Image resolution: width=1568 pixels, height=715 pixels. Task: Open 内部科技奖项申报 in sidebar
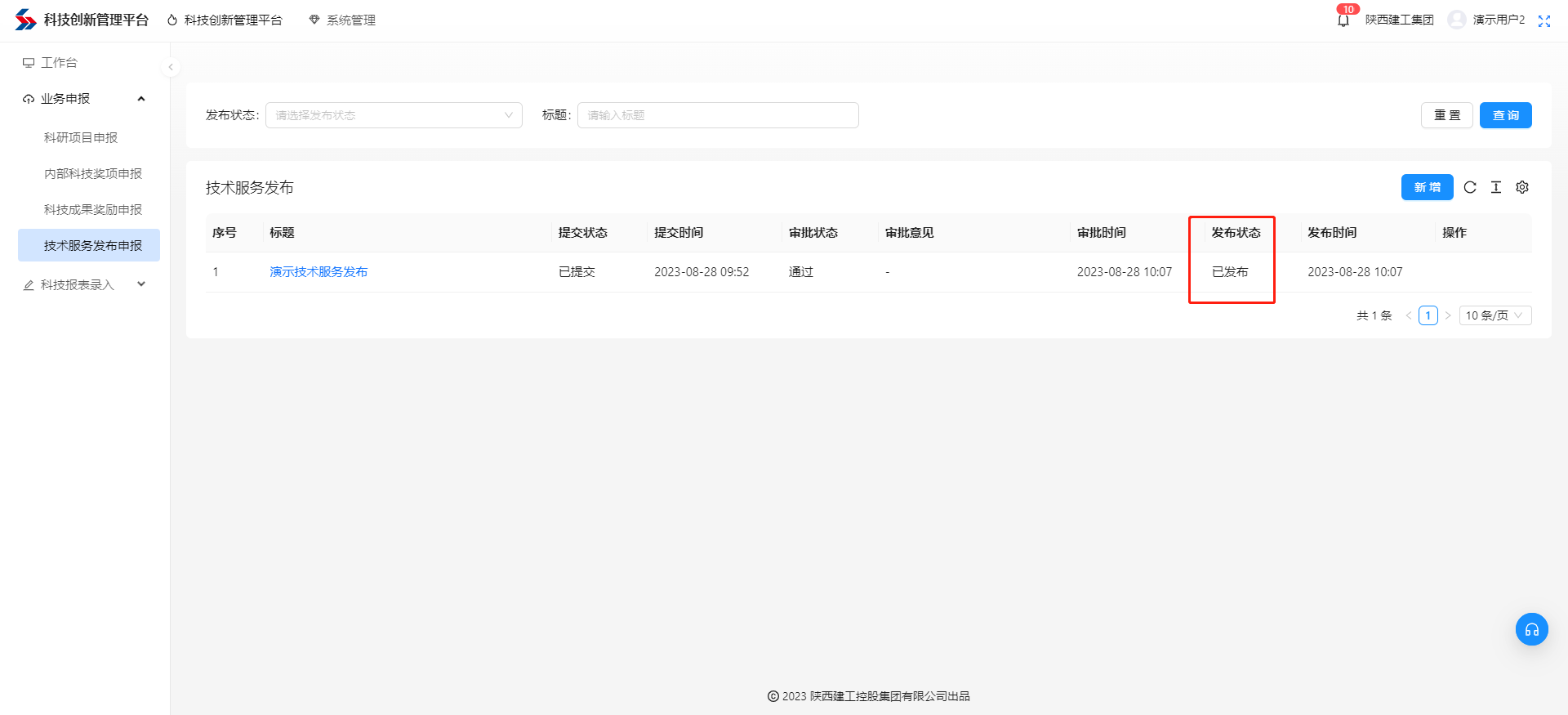(x=93, y=174)
